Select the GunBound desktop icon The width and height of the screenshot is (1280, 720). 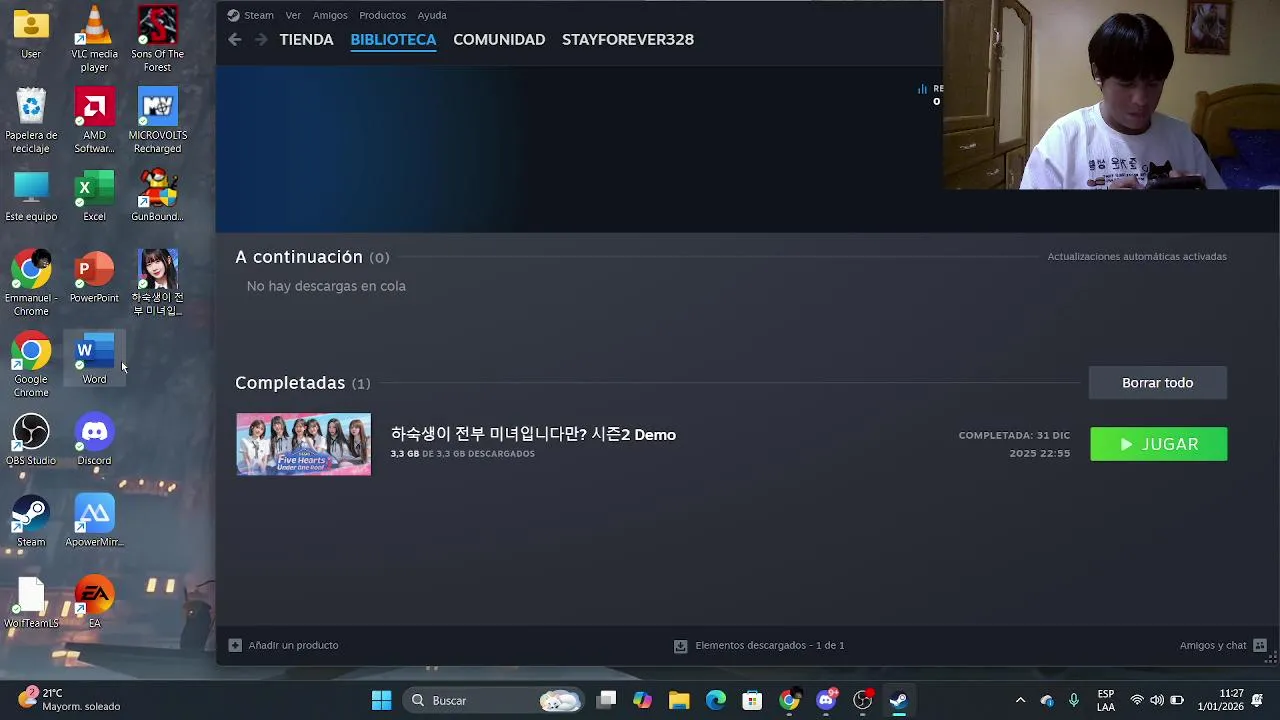(157, 196)
